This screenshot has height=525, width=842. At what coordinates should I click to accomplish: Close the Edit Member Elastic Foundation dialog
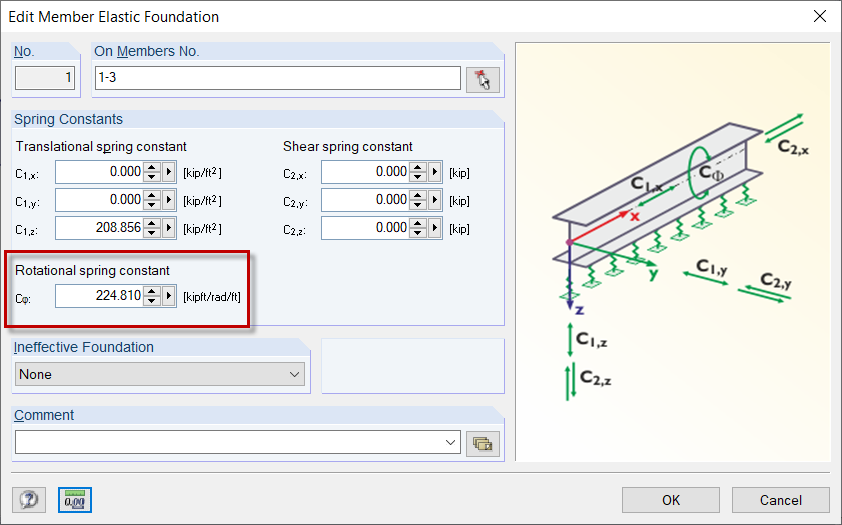click(819, 17)
